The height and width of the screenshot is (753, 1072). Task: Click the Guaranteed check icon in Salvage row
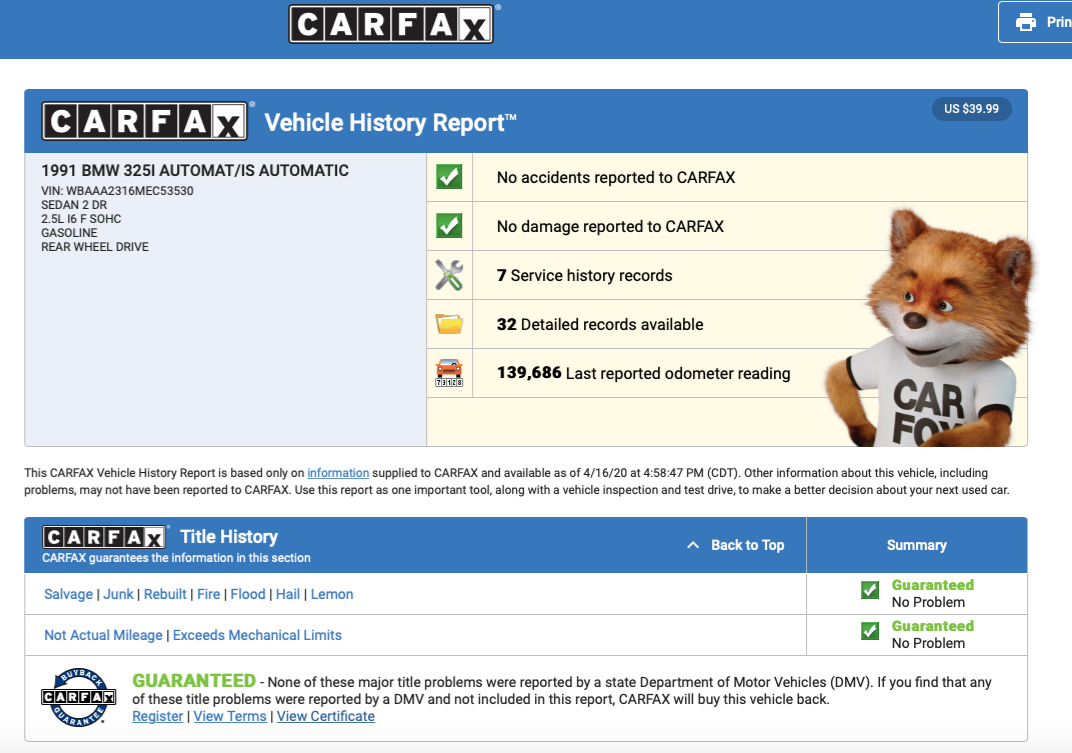point(870,590)
